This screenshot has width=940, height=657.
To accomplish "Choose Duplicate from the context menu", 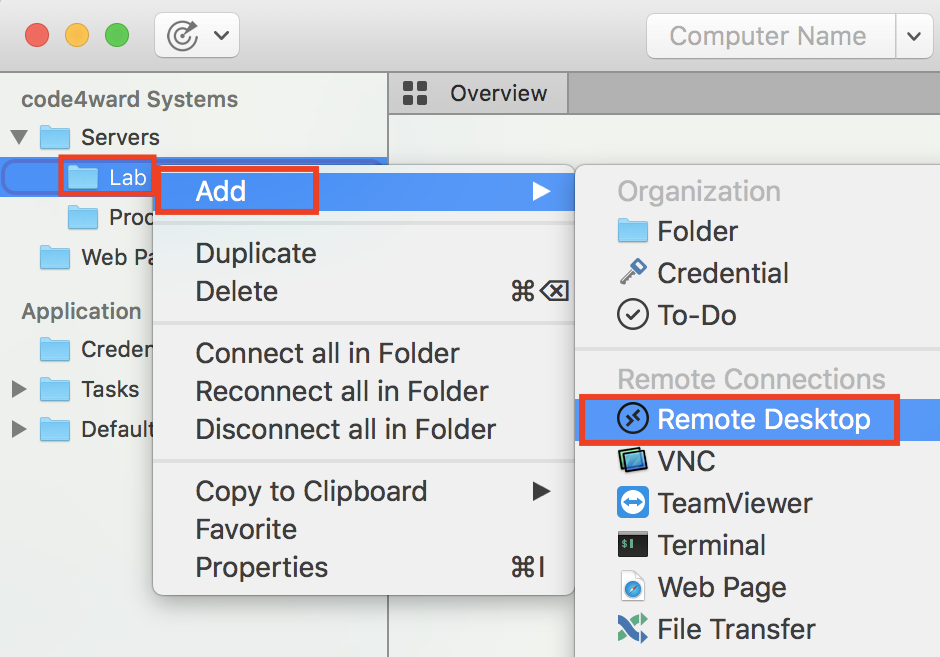I will coord(256,253).
